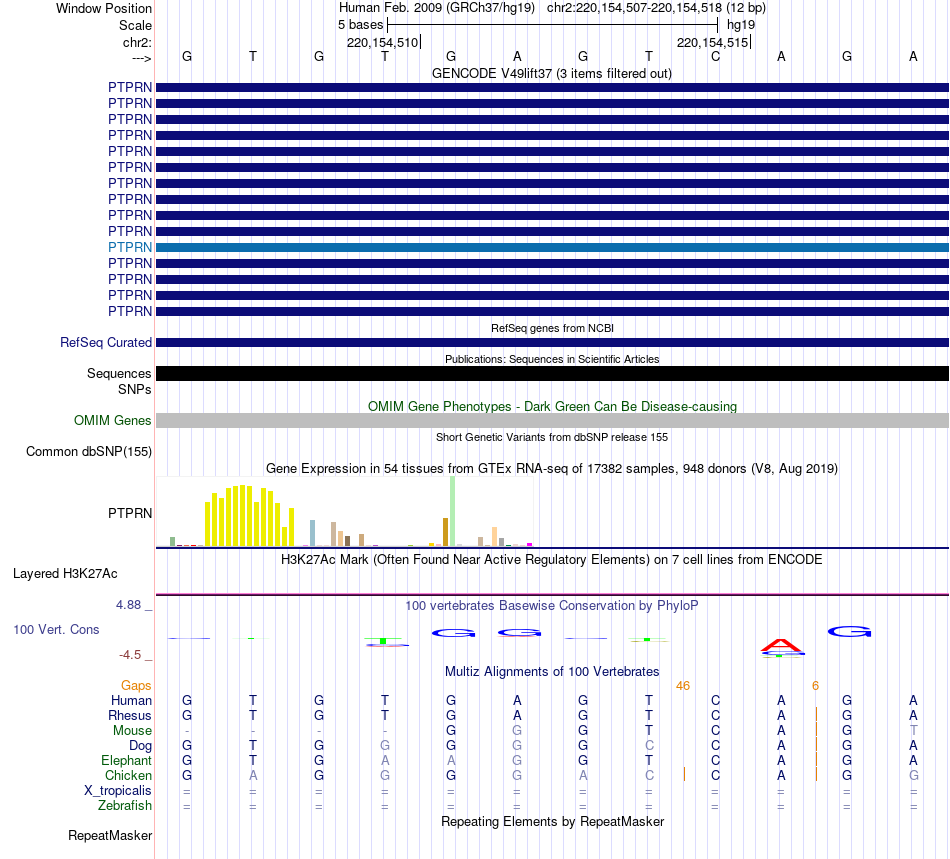Click the Sequences track label
950x859 pixels.
click(119, 373)
